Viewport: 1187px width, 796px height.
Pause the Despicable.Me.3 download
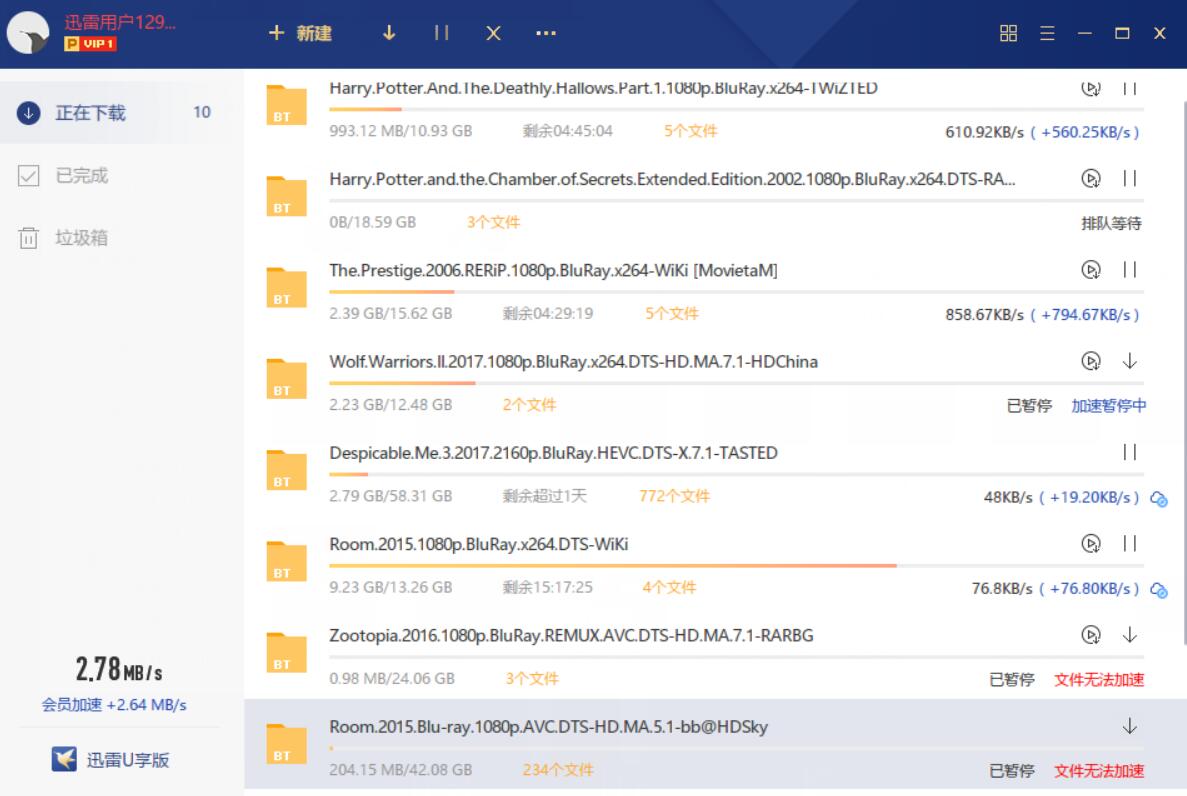(1130, 452)
